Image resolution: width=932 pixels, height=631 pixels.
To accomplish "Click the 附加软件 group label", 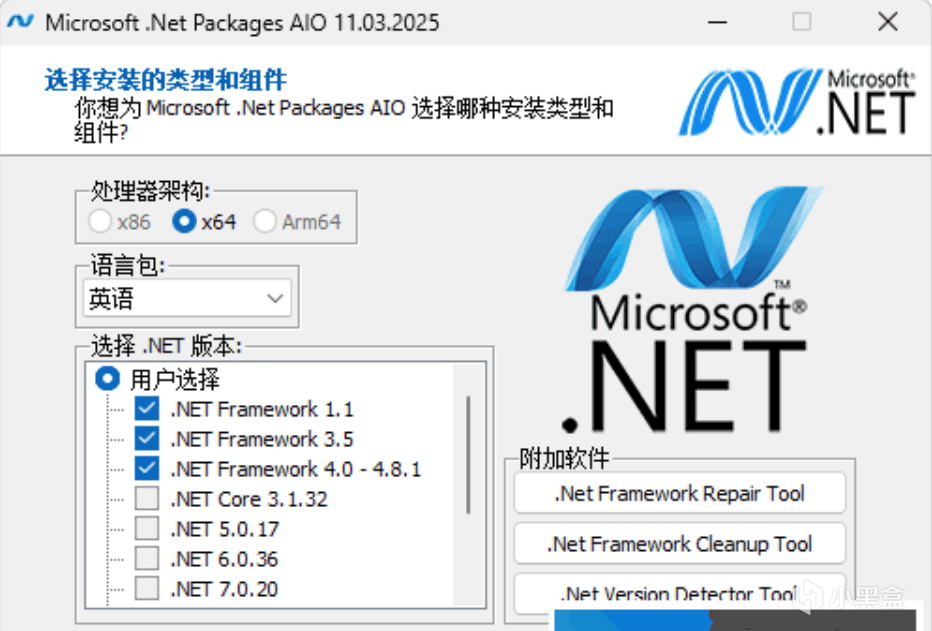I will coord(564,458).
